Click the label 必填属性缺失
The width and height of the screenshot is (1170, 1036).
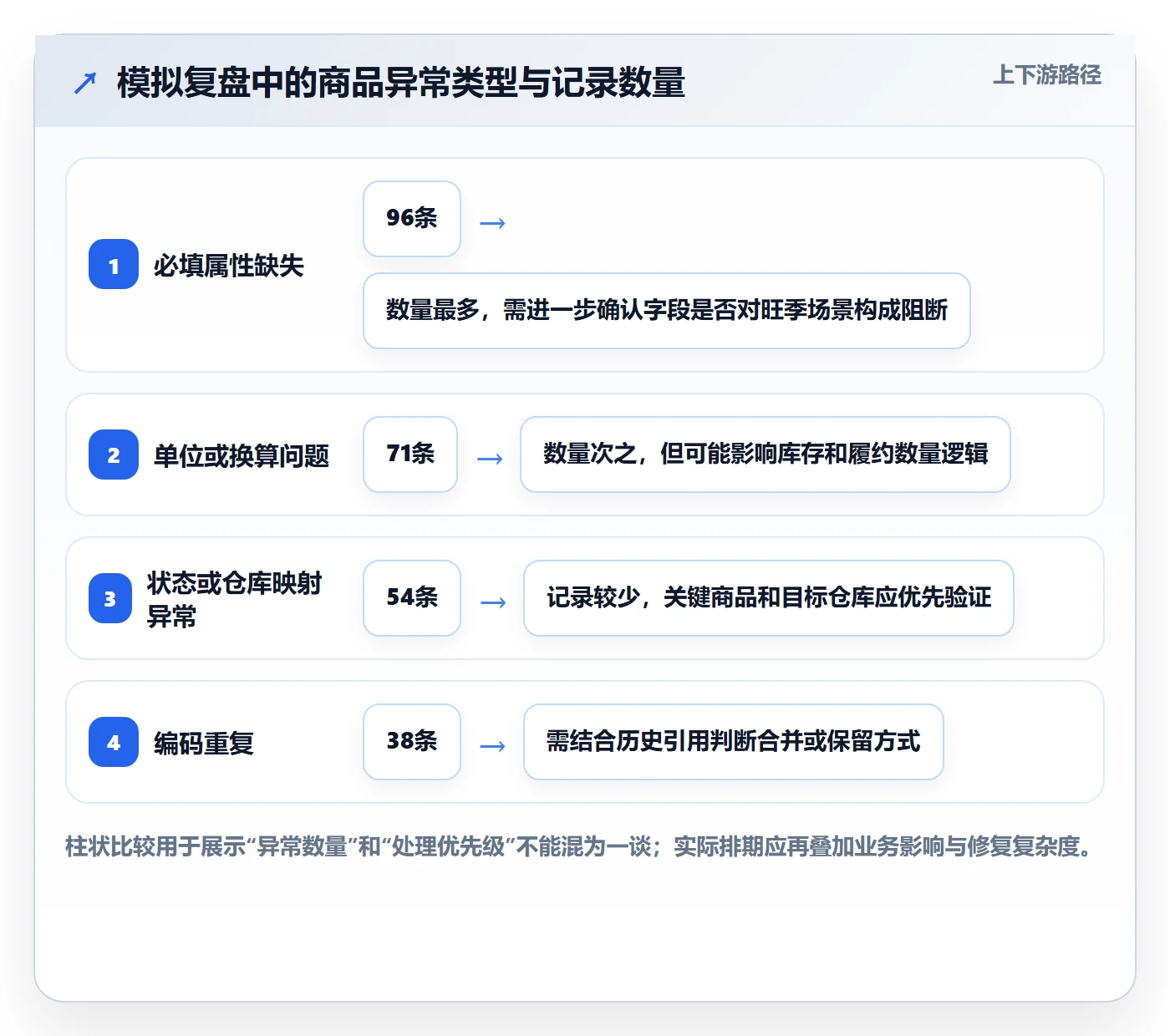(228, 266)
